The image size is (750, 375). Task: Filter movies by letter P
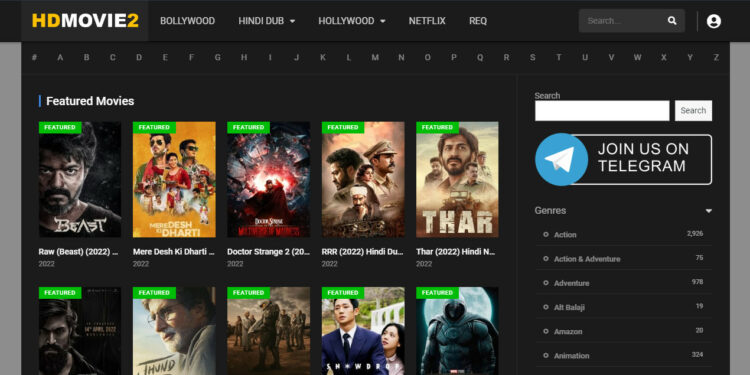[454, 57]
